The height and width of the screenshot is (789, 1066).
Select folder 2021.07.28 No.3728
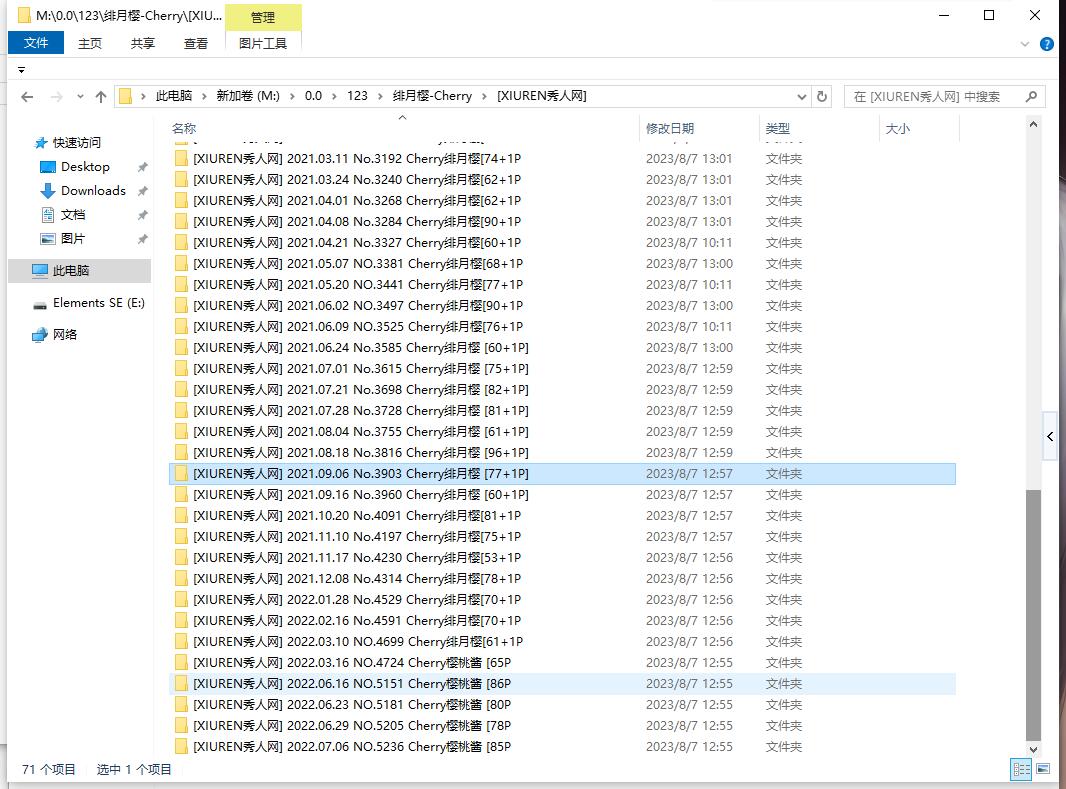click(x=562, y=410)
